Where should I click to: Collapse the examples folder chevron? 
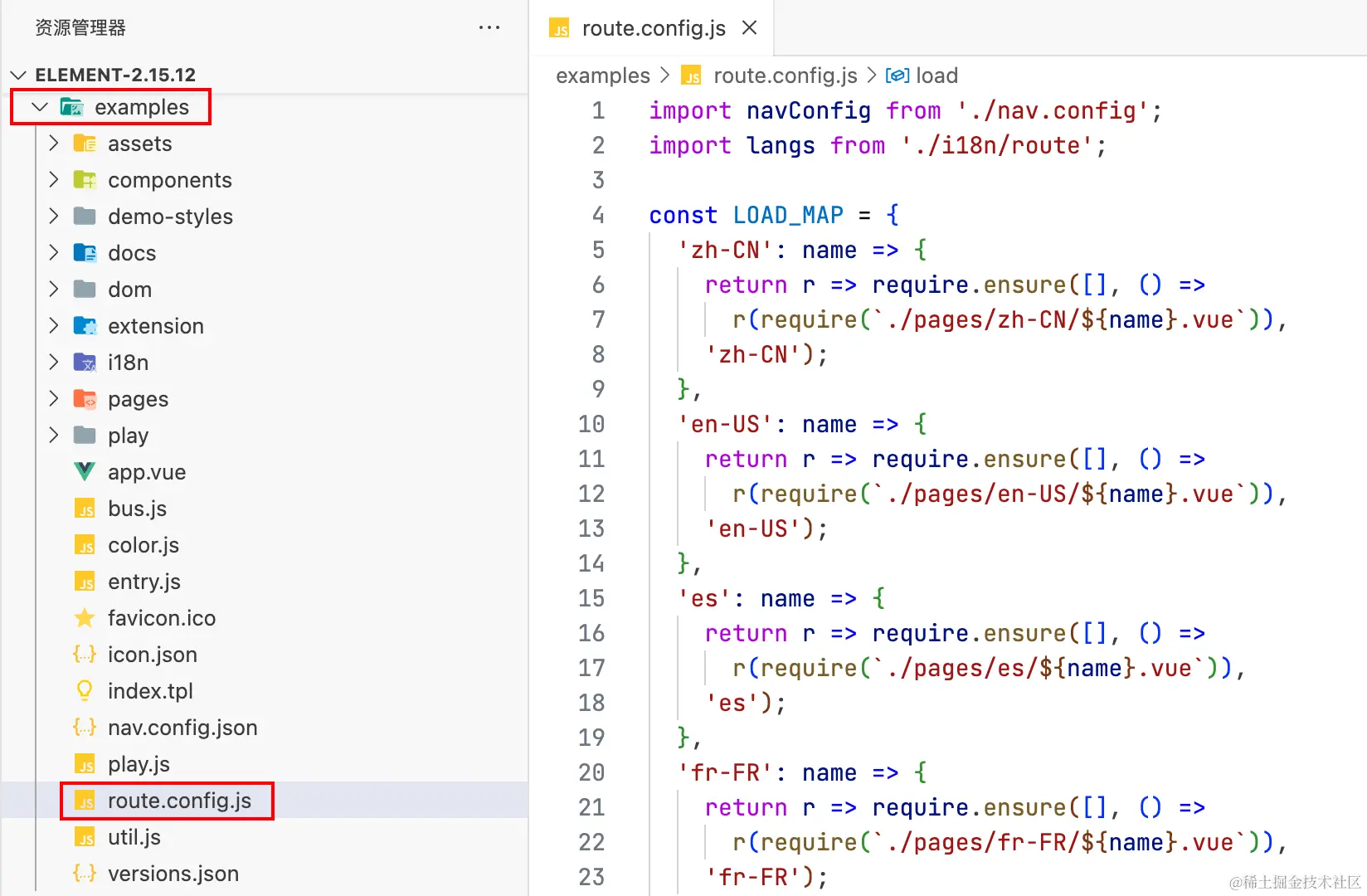pos(40,107)
